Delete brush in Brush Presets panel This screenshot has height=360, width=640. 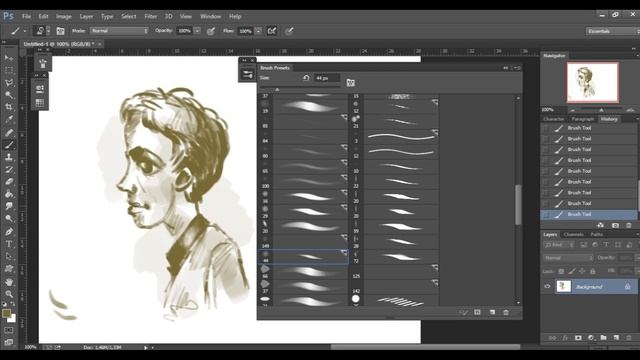pyautogui.click(x=506, y=312)
